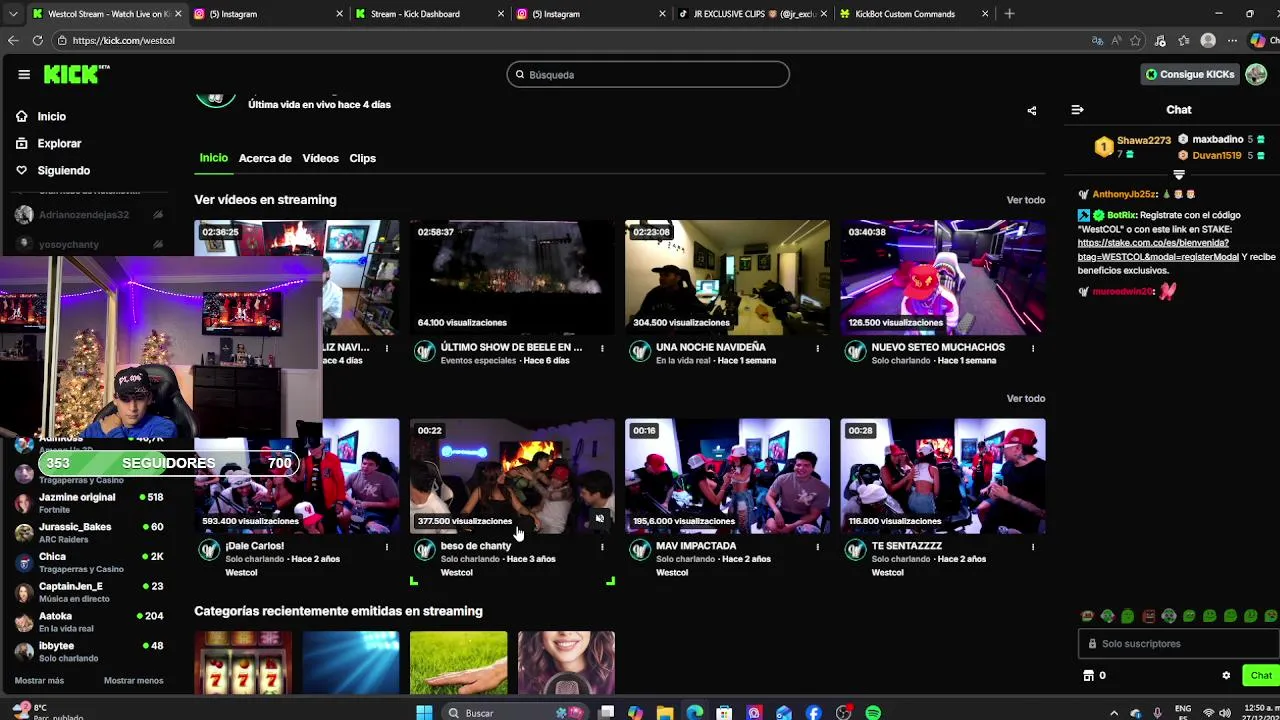
Task: Click Ver todo for clips row
Action: tap(1025, 399)
